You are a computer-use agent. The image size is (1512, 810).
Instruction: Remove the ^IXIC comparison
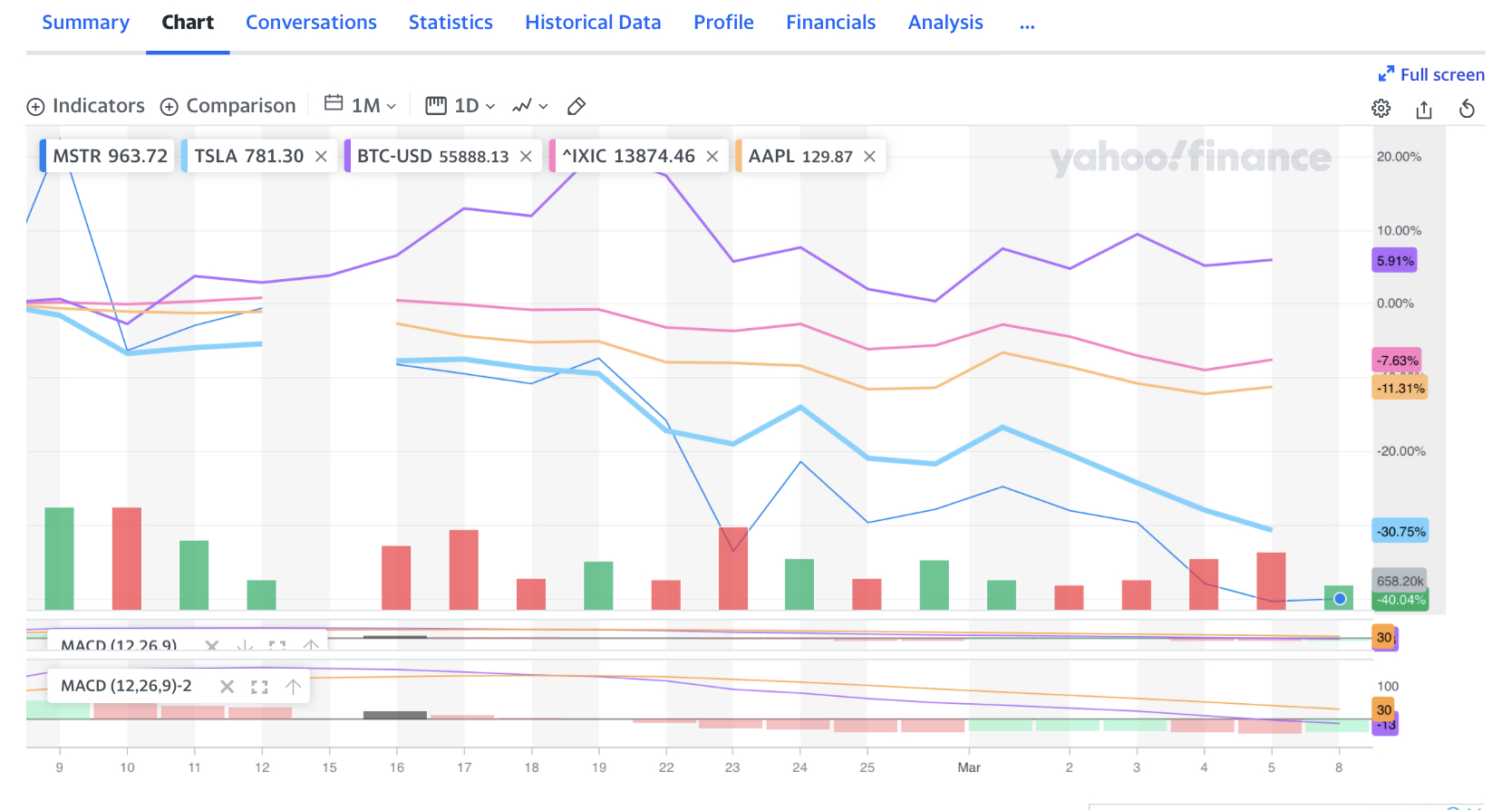(712, 157)
